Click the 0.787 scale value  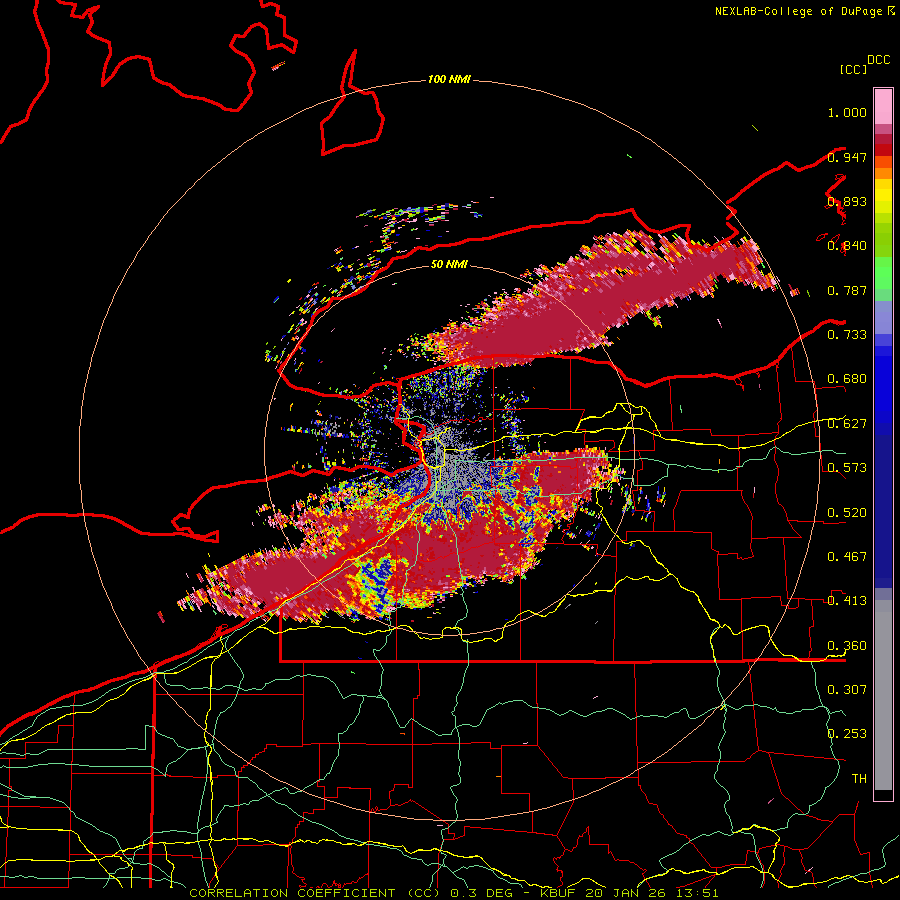(847, 290)
